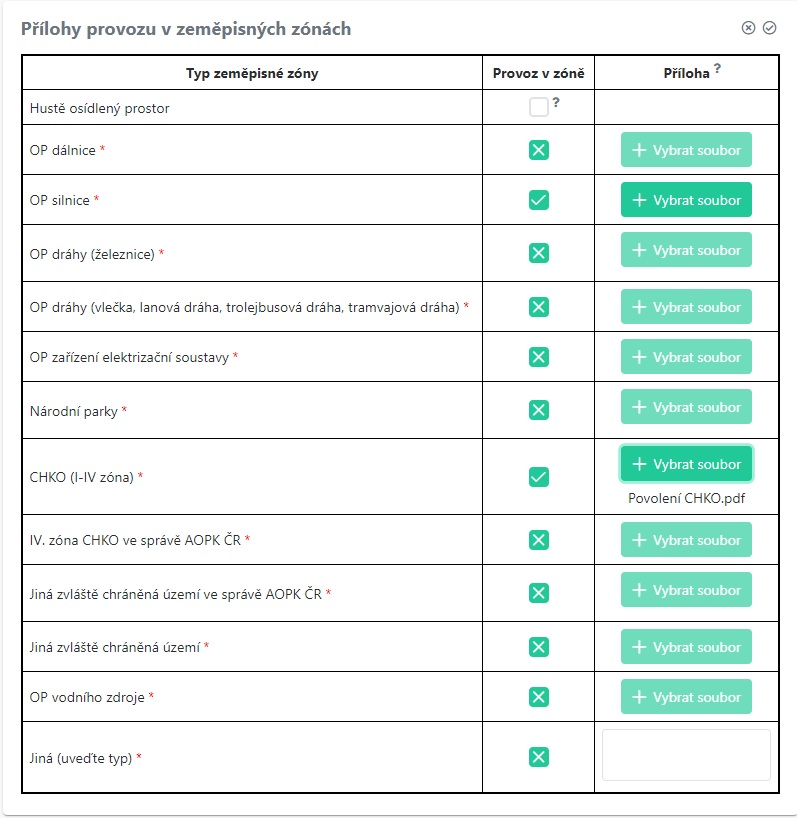Image resolution: width=797 pixels, height=818 pixels.
Task: Toggle OP zařízení elektrizační soustavy checkbox
Action: [x=539, y=357]
